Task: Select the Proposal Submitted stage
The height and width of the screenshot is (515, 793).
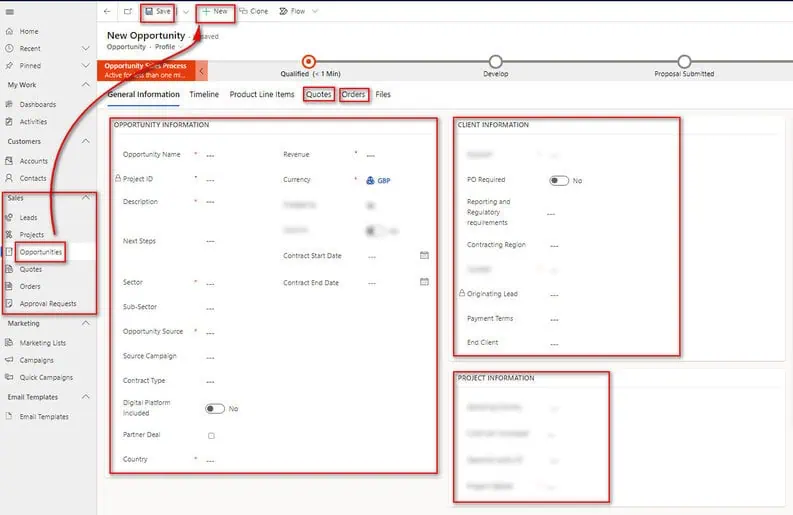Action: [x=684, y=62]
